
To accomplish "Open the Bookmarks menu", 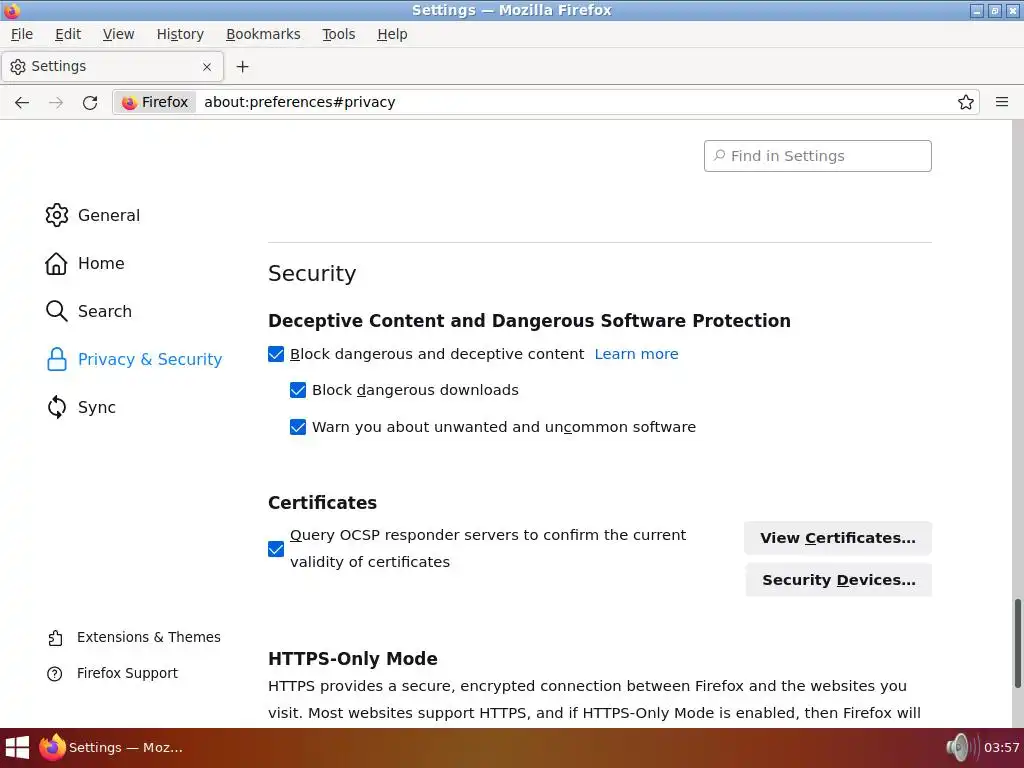I will 263,34.
